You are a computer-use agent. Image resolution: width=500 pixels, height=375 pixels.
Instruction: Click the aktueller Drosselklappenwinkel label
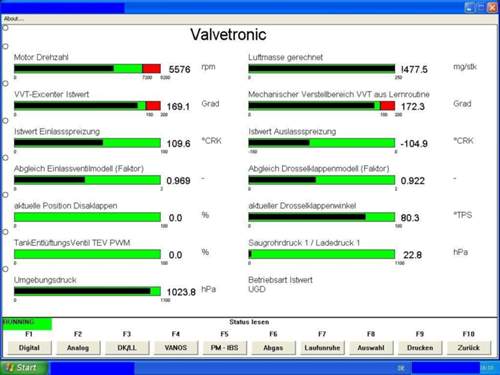(302, 206)
